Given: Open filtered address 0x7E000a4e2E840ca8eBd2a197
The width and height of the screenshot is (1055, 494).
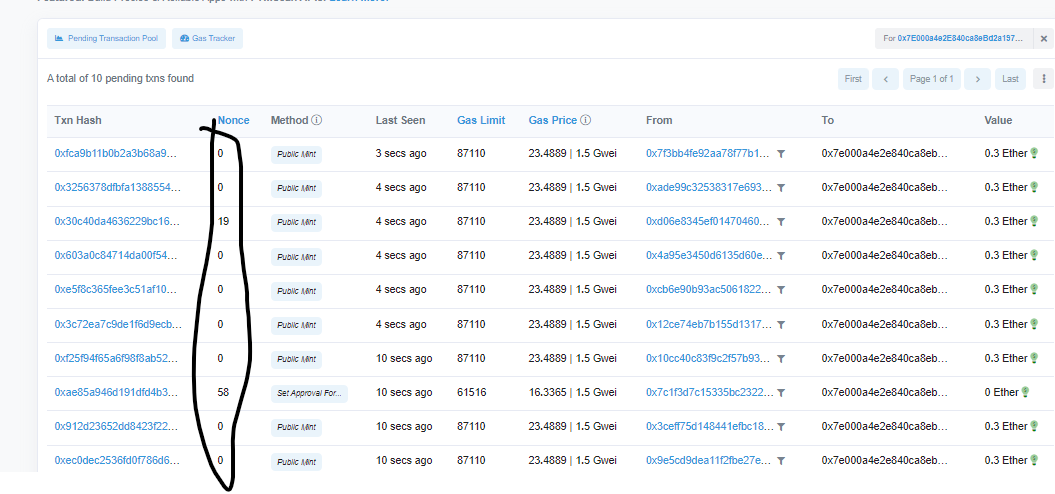Looking at the screenshot, I should (x=960, y=38).
